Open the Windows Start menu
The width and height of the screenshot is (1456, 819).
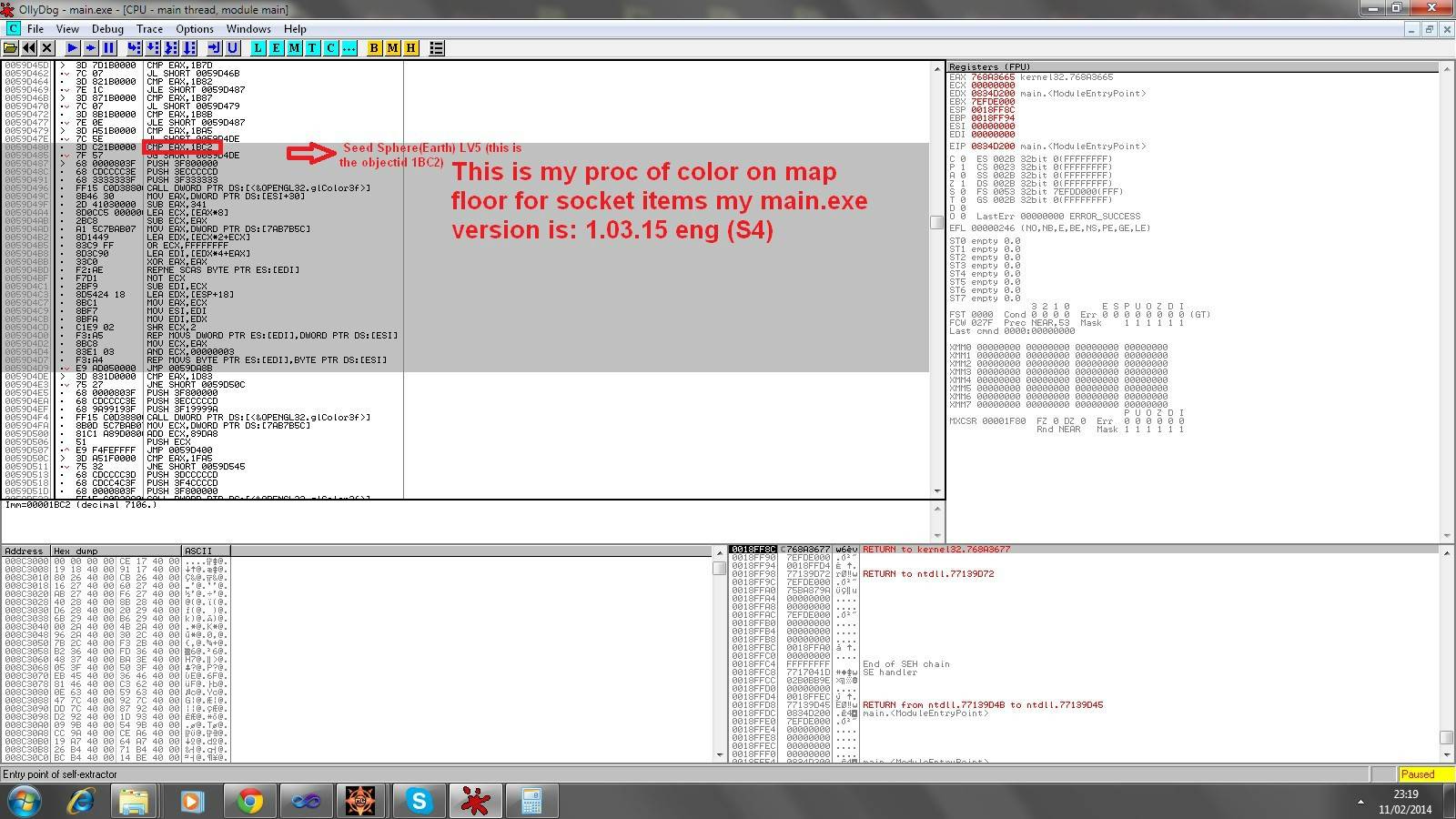click(24, 801)
